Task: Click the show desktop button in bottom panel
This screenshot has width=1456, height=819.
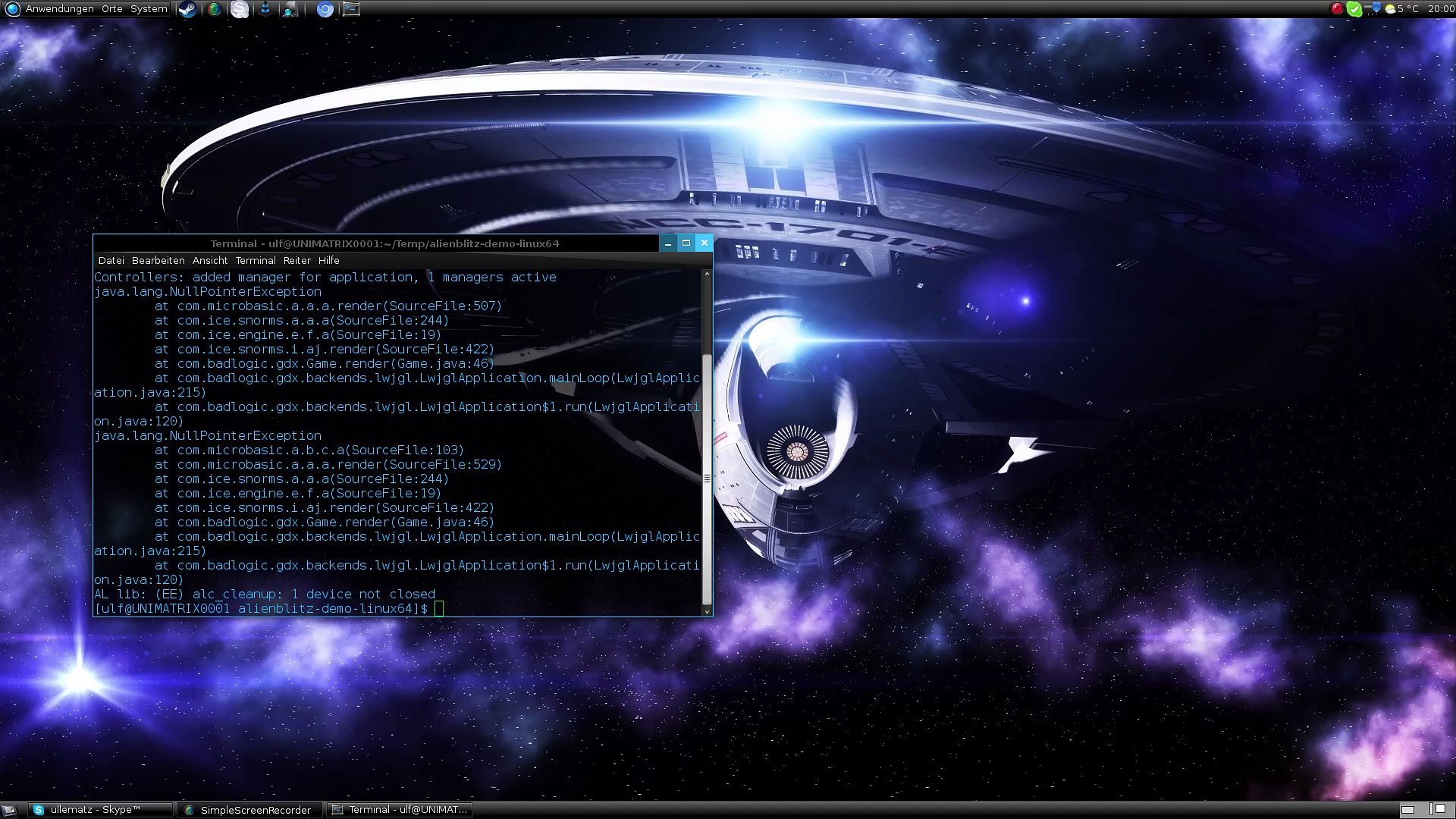Action: click(10, 810)
